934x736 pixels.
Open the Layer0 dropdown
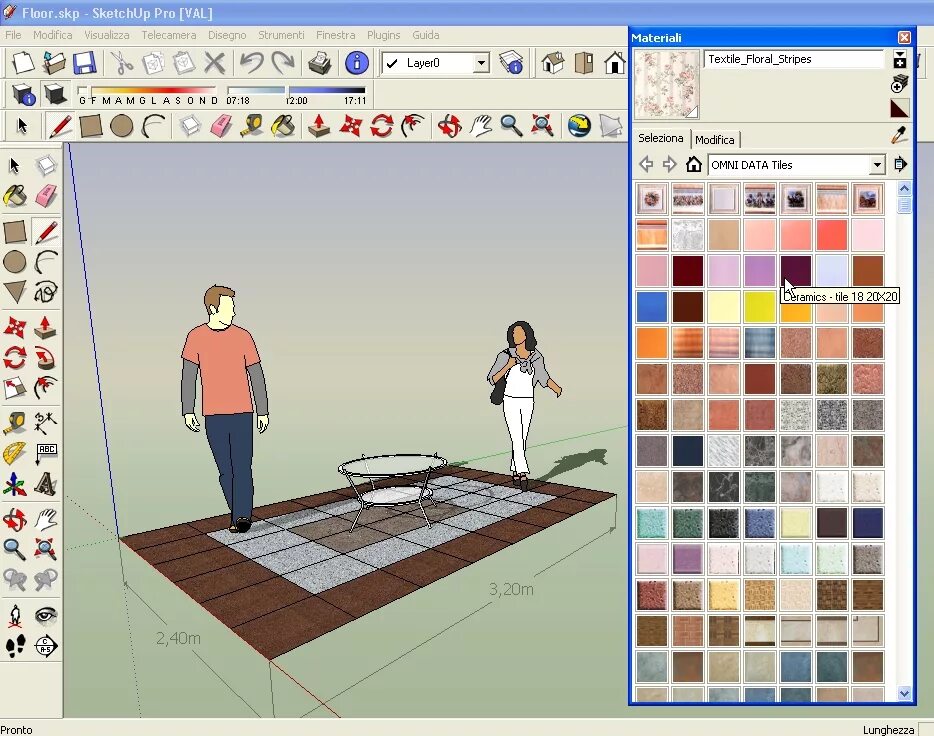tap(481, 63)
